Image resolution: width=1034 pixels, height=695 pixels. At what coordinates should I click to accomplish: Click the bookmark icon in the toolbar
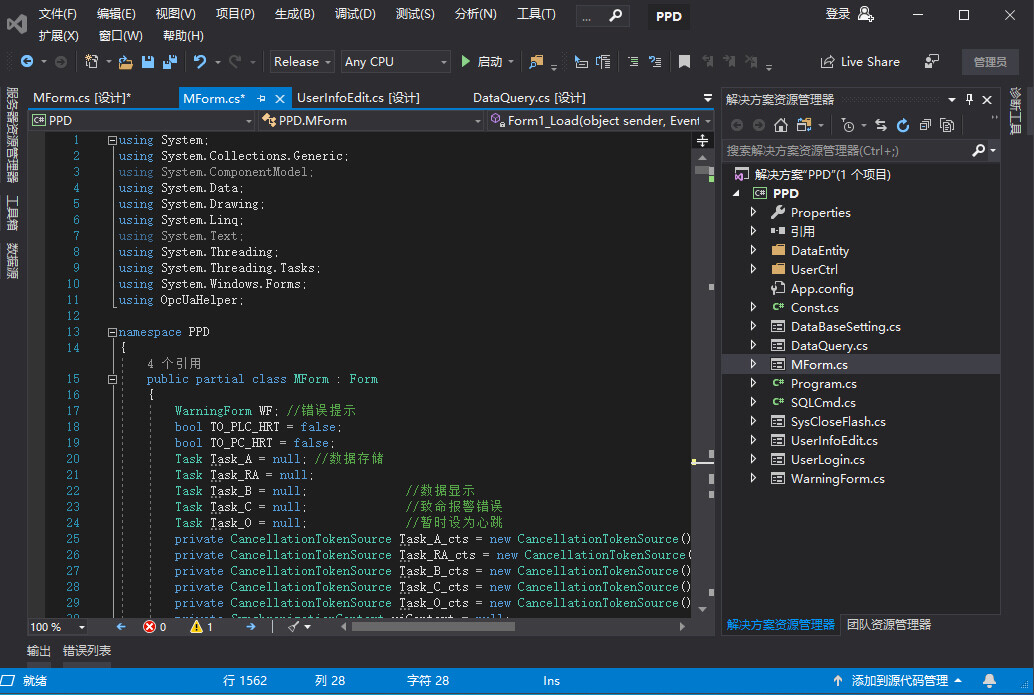(684, 61)
